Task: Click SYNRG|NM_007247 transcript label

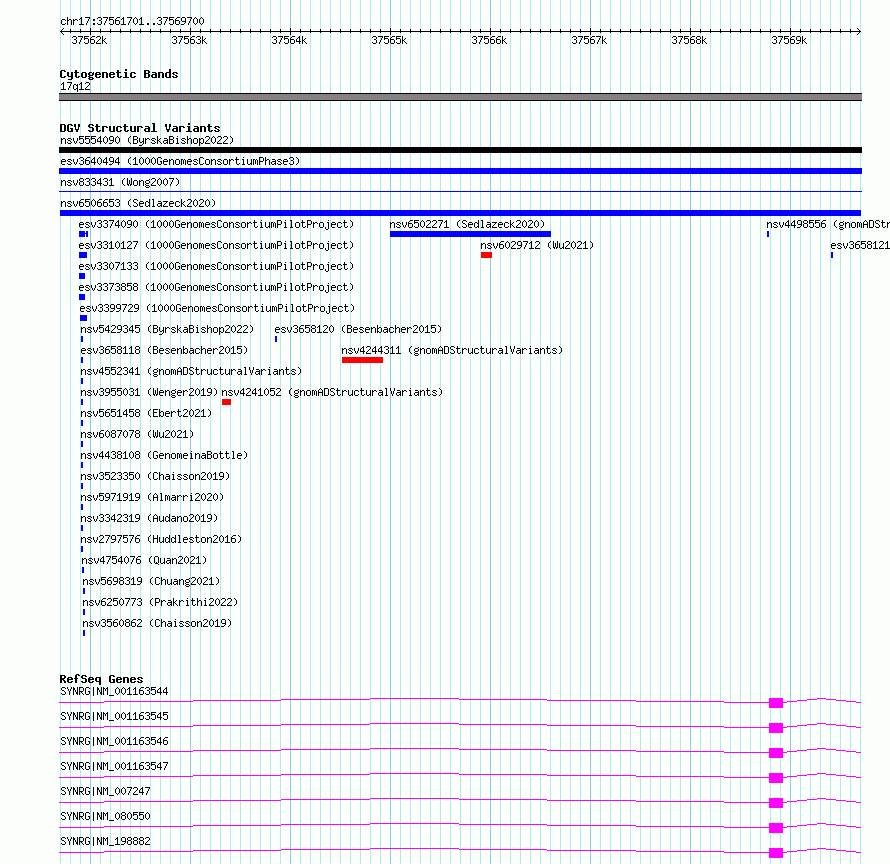Action: click(105, 791)
